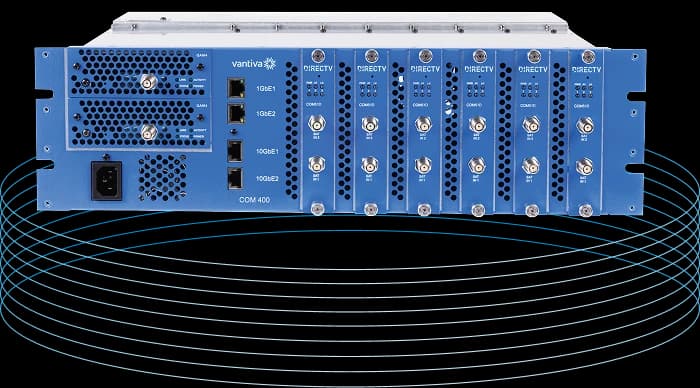The height and width of the screenshot is (388, 700).
Task: Click upper SAT connector on second DIRECTV card
Action: (370, 124)
